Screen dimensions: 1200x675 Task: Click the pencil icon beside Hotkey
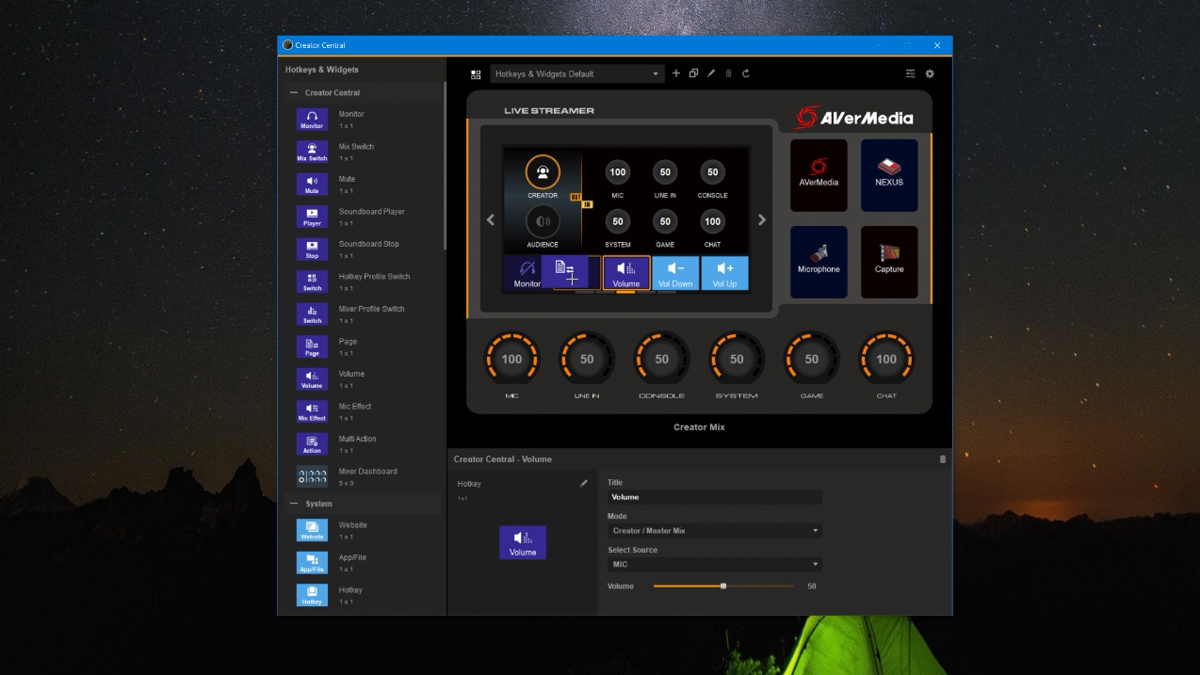click(x=584, y=484)
